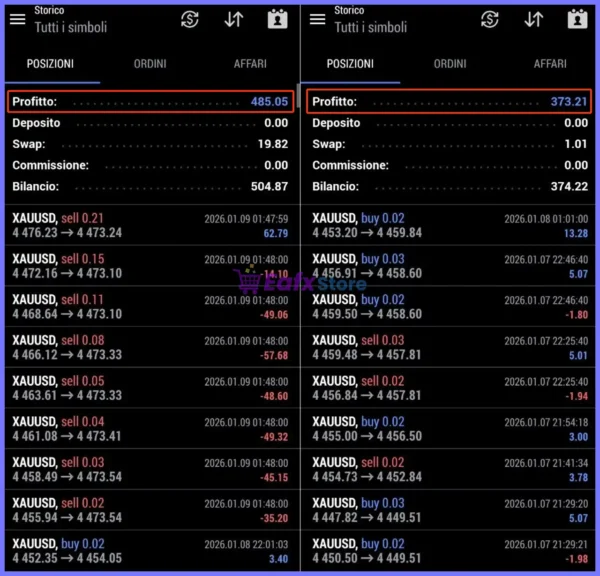Open XAUUSD sell 0.21 position
Viewport: 600px width, 576px height.
[x=152, y=225]
